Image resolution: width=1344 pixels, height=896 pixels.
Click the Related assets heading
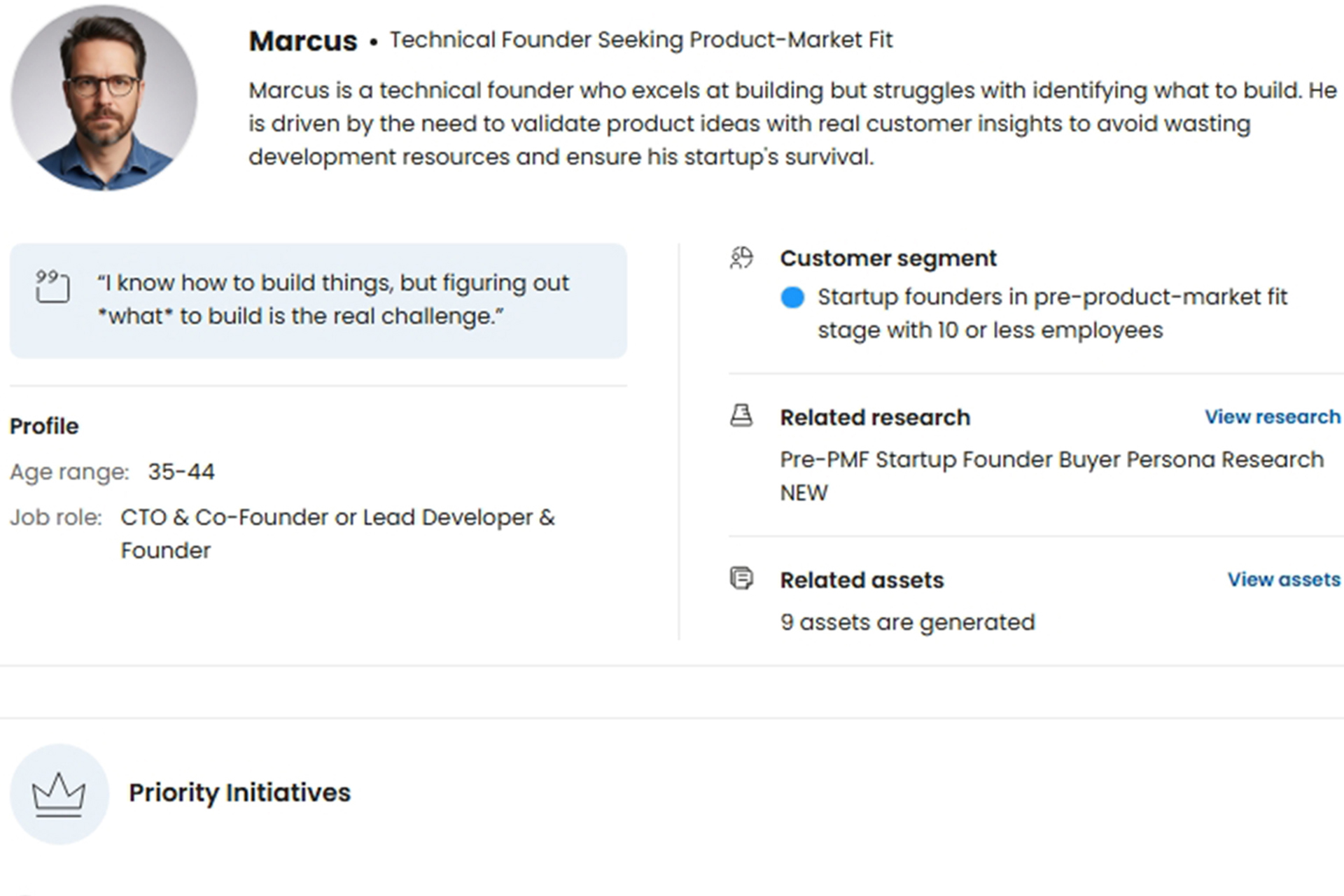[862, 580]
